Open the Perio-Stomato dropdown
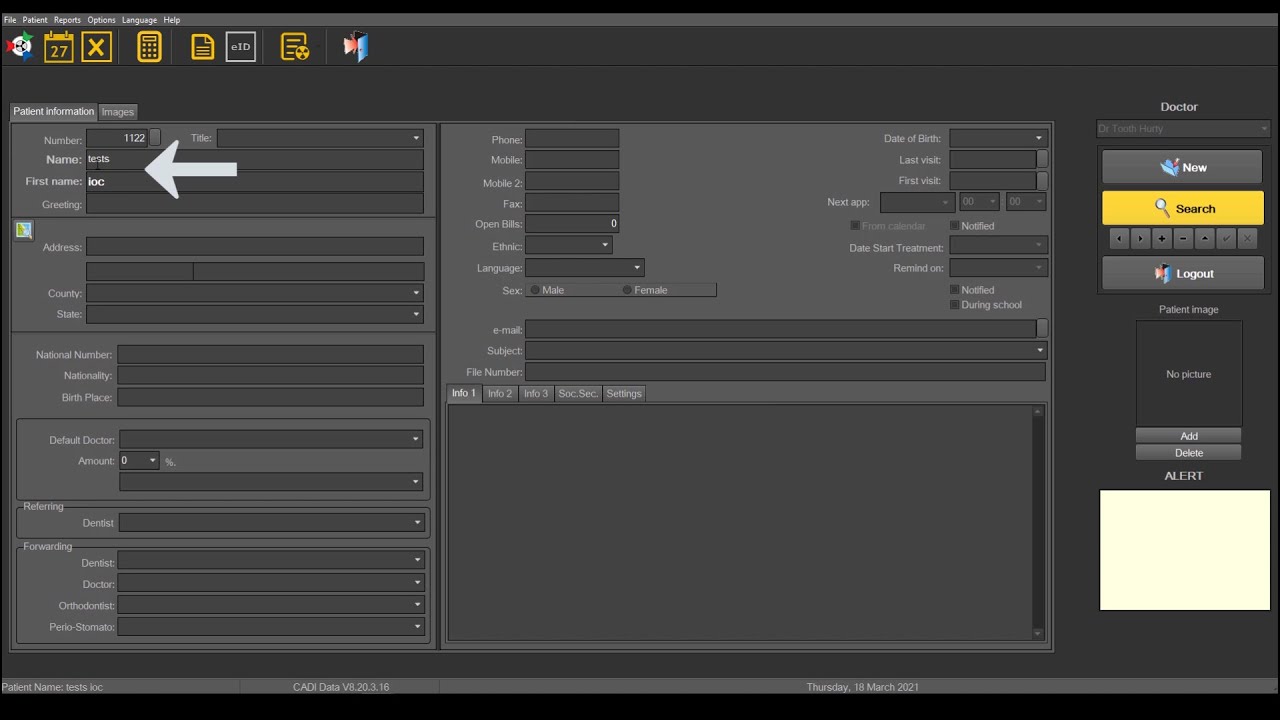 coord(271,627)
